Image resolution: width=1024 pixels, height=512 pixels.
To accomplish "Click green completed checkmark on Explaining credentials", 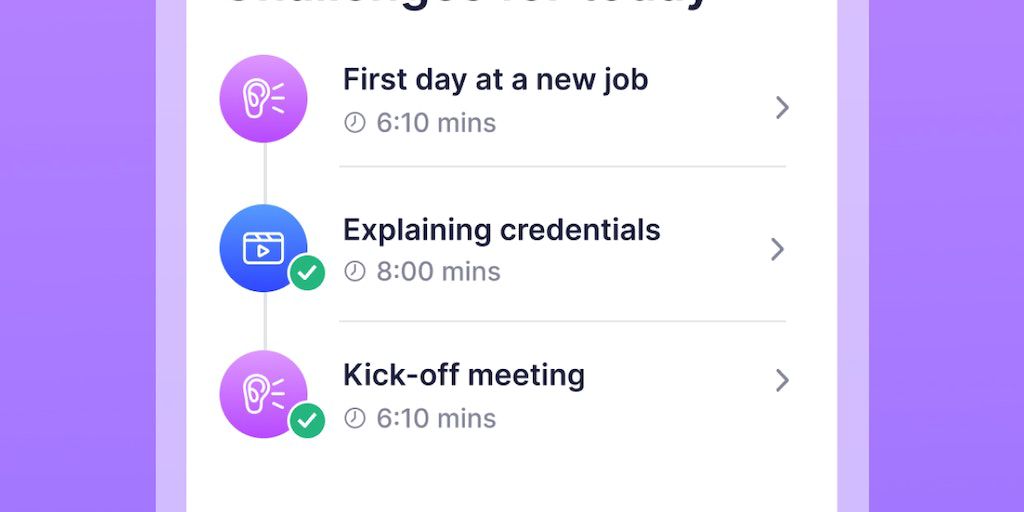I will [307, 273].
